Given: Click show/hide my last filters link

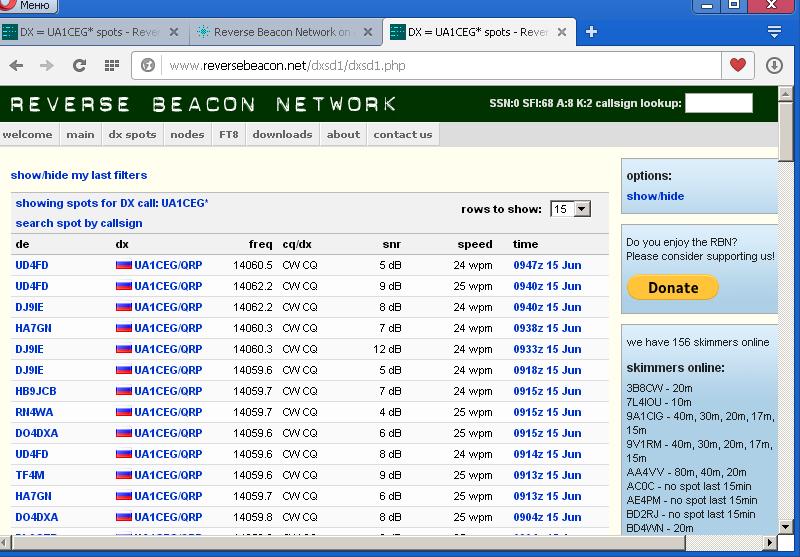Looking at the screenshot, I should pyautogui.click(x=79, y=175).
